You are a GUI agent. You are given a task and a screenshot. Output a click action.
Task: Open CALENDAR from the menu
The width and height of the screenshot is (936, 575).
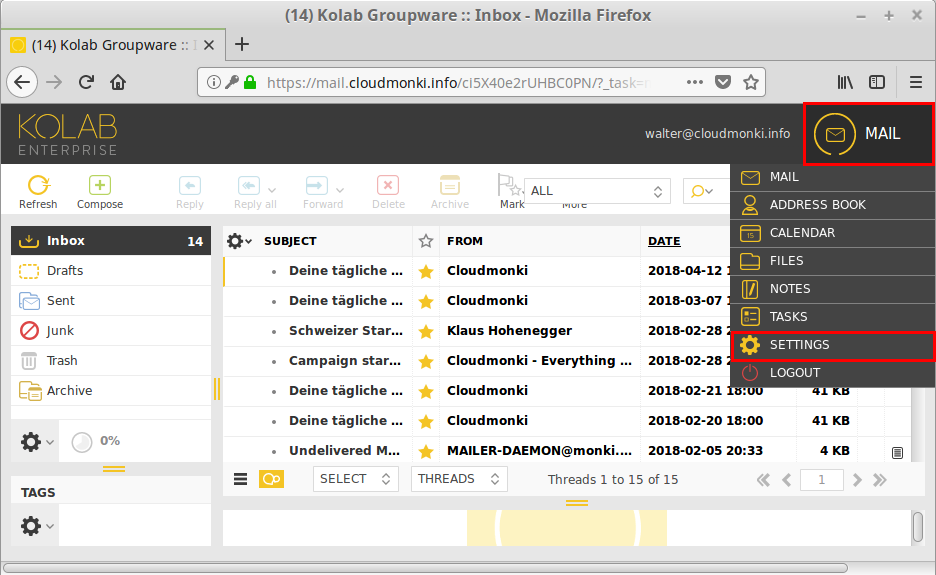coord(833,233)
